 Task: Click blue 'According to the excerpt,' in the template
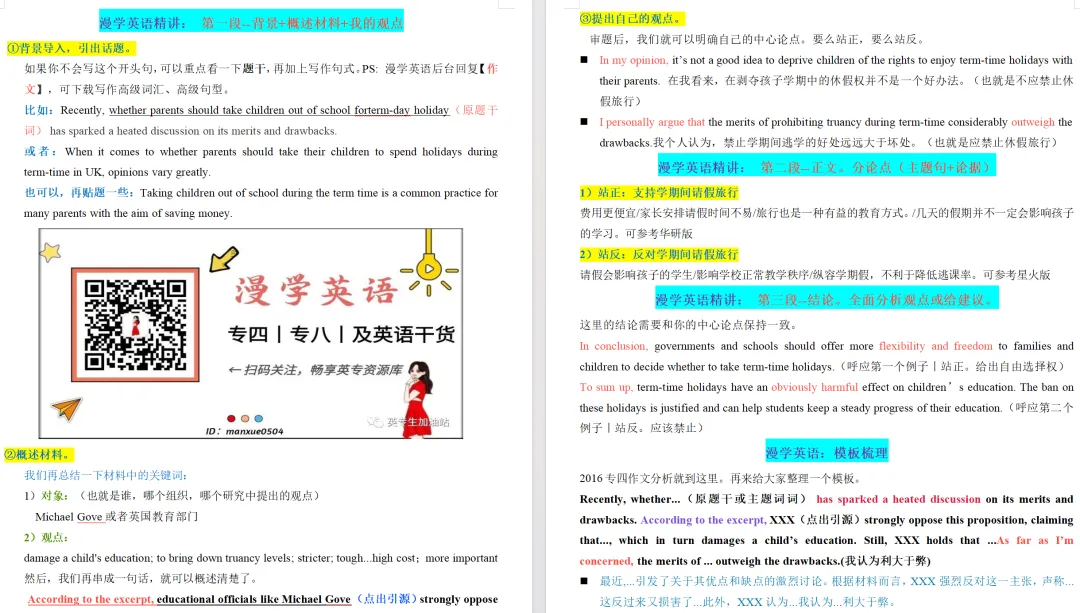(703, 519)
